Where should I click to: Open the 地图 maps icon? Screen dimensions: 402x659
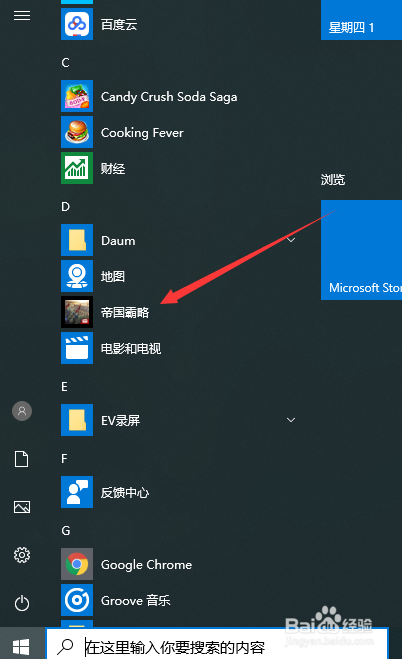(77, 276)
